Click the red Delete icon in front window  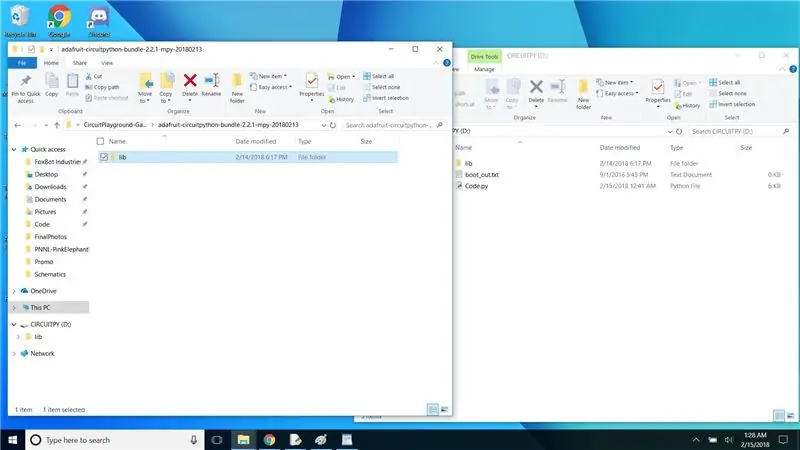pyautogui.click(x=190, y=81)
